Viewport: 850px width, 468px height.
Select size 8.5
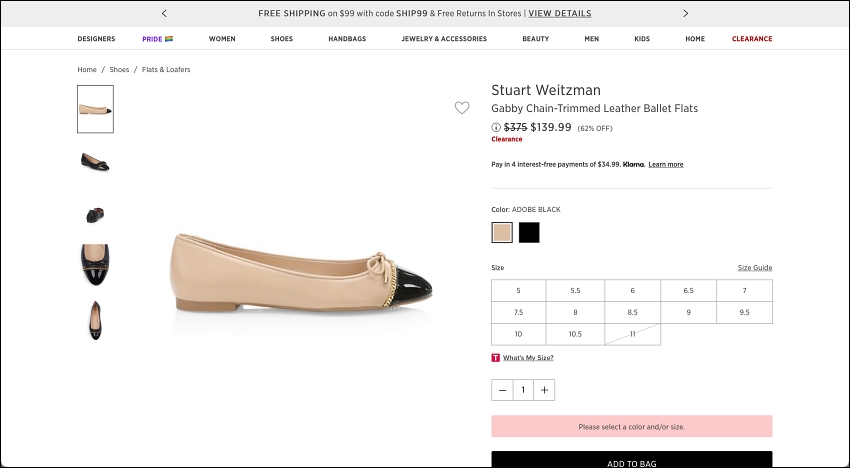[633, 312]
